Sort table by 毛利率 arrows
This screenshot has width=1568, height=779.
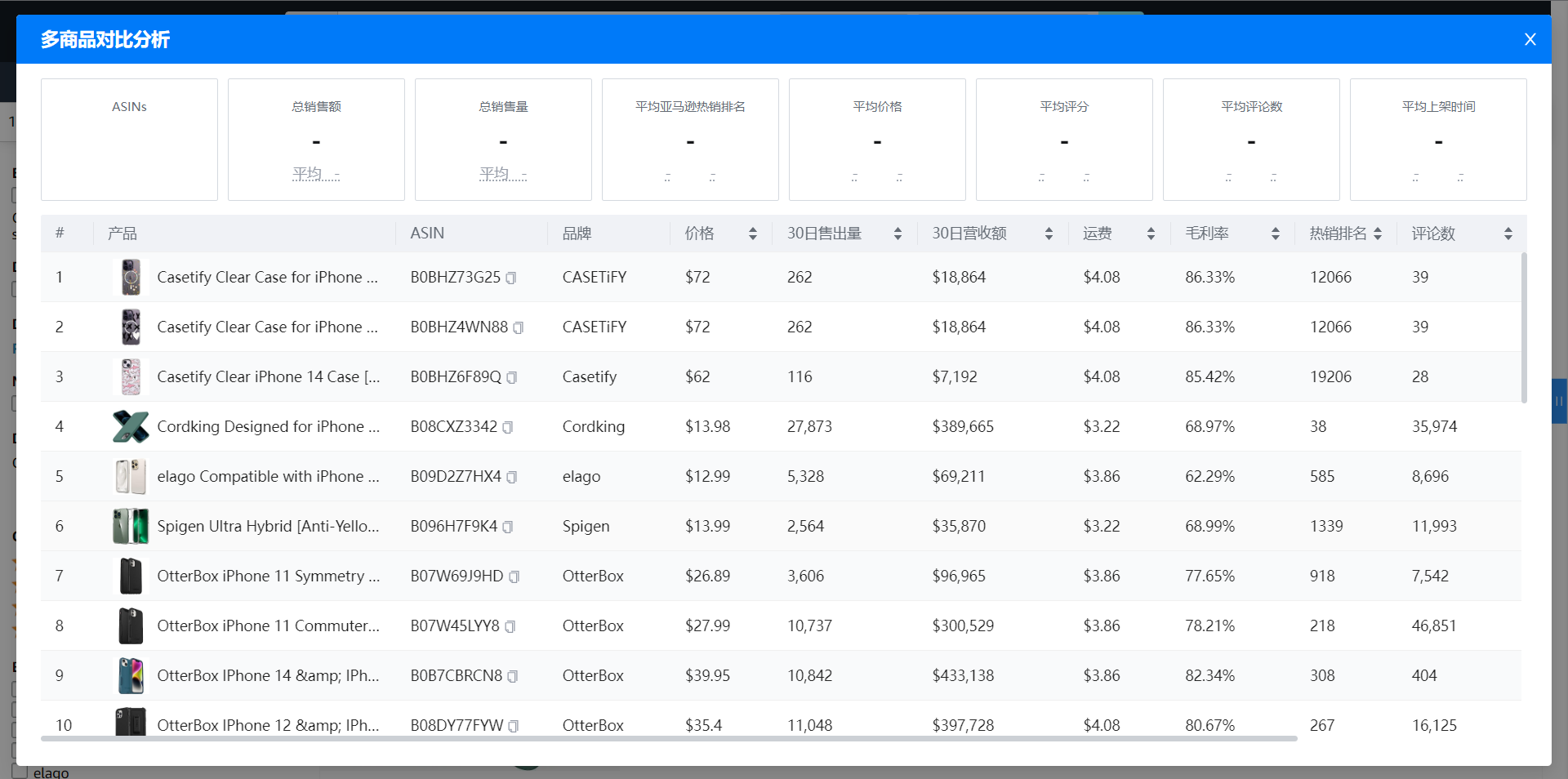(1275, 234)
